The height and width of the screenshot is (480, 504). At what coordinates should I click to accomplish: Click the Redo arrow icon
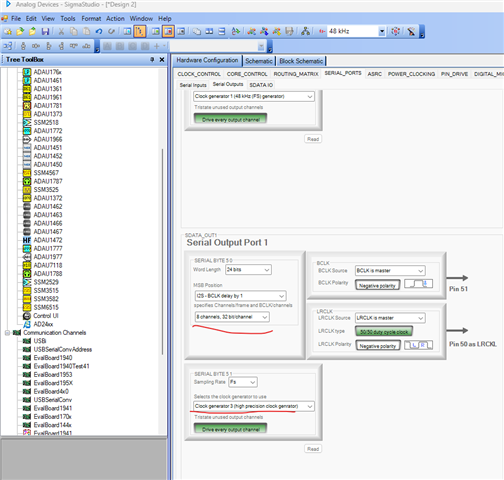pyautogui.click(x=111, y=31)
